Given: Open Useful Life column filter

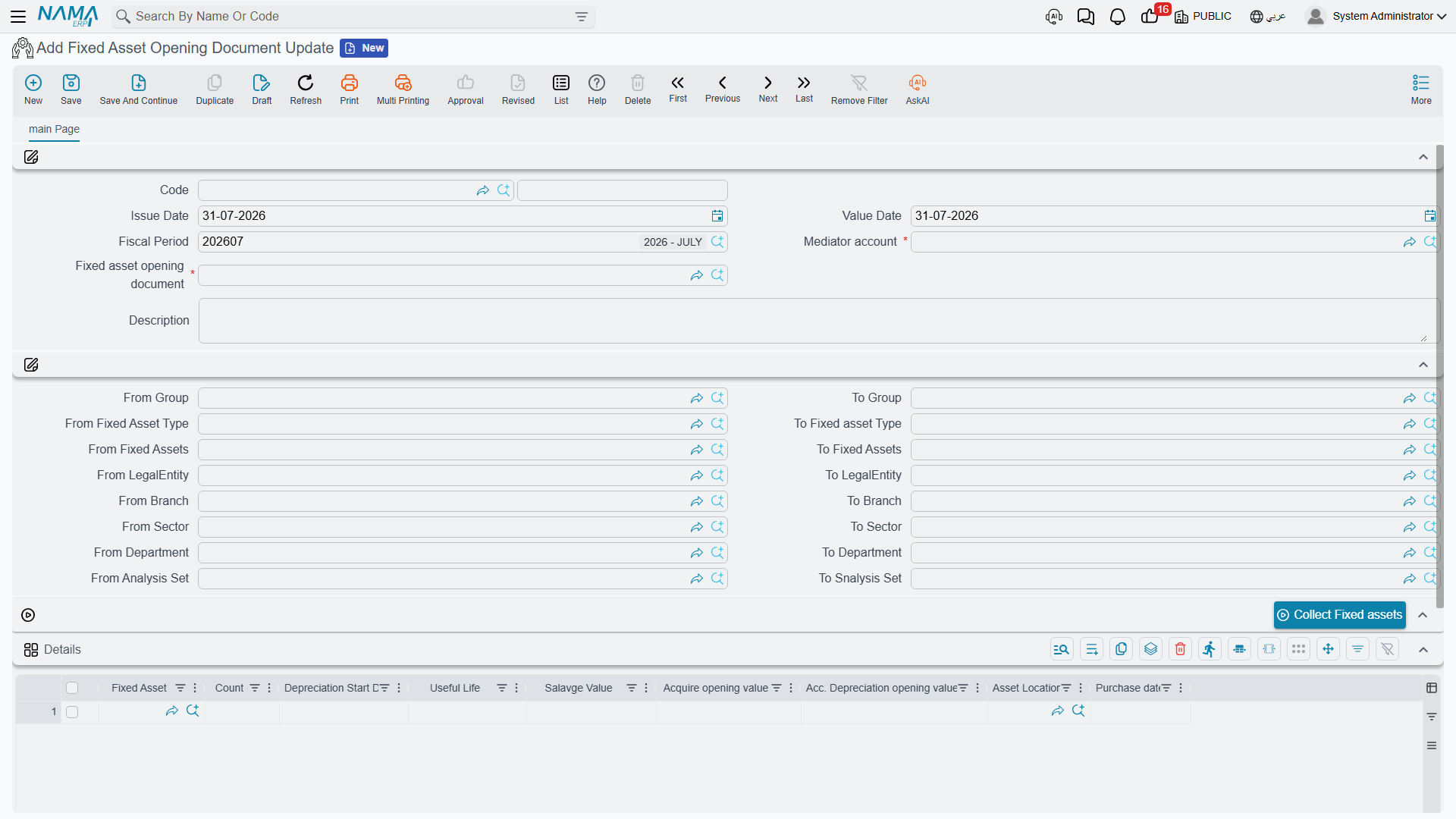Looking at the screenshot, I should pyautogui.click(x=501, y=688).
